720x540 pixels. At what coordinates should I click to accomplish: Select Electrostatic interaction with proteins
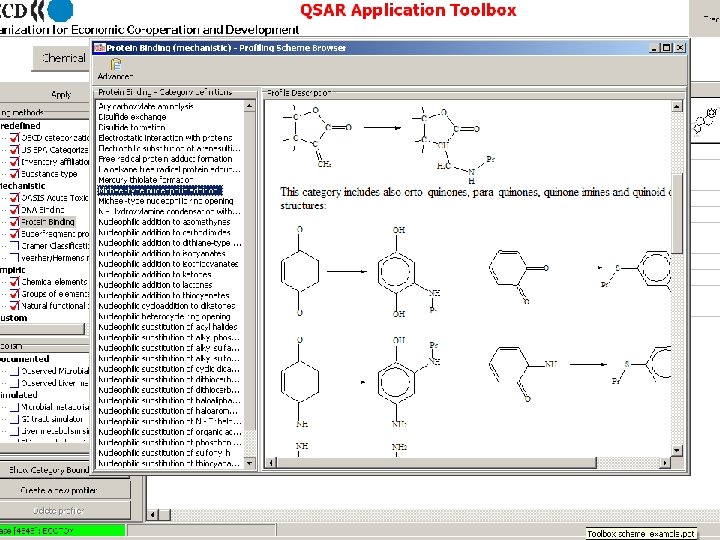coord(165,138)
